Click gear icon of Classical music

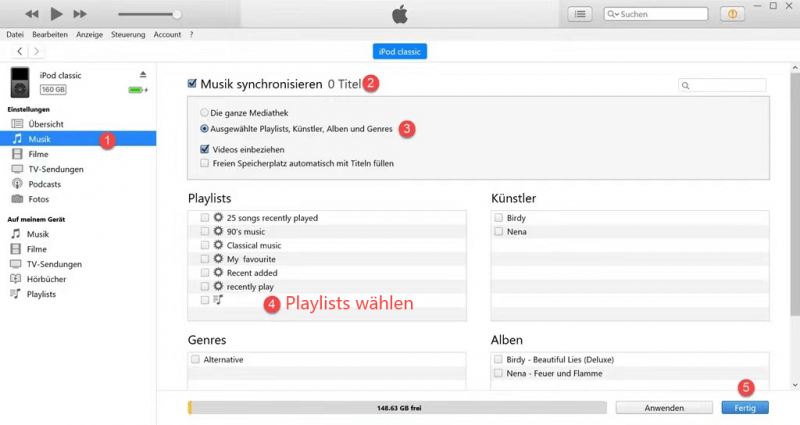pos(218,245)
